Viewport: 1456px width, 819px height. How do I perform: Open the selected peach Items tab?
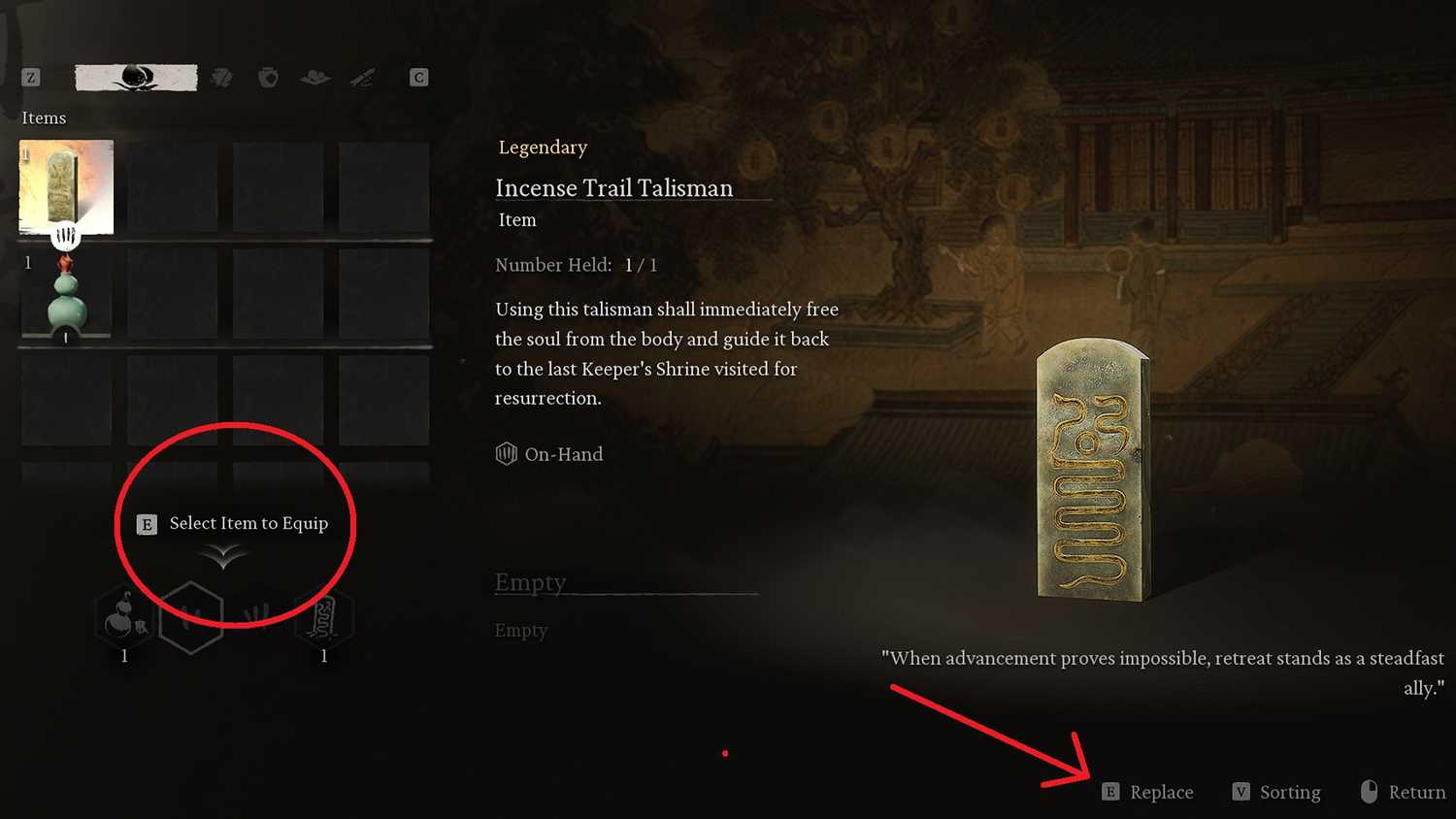[x=136, y=78]
